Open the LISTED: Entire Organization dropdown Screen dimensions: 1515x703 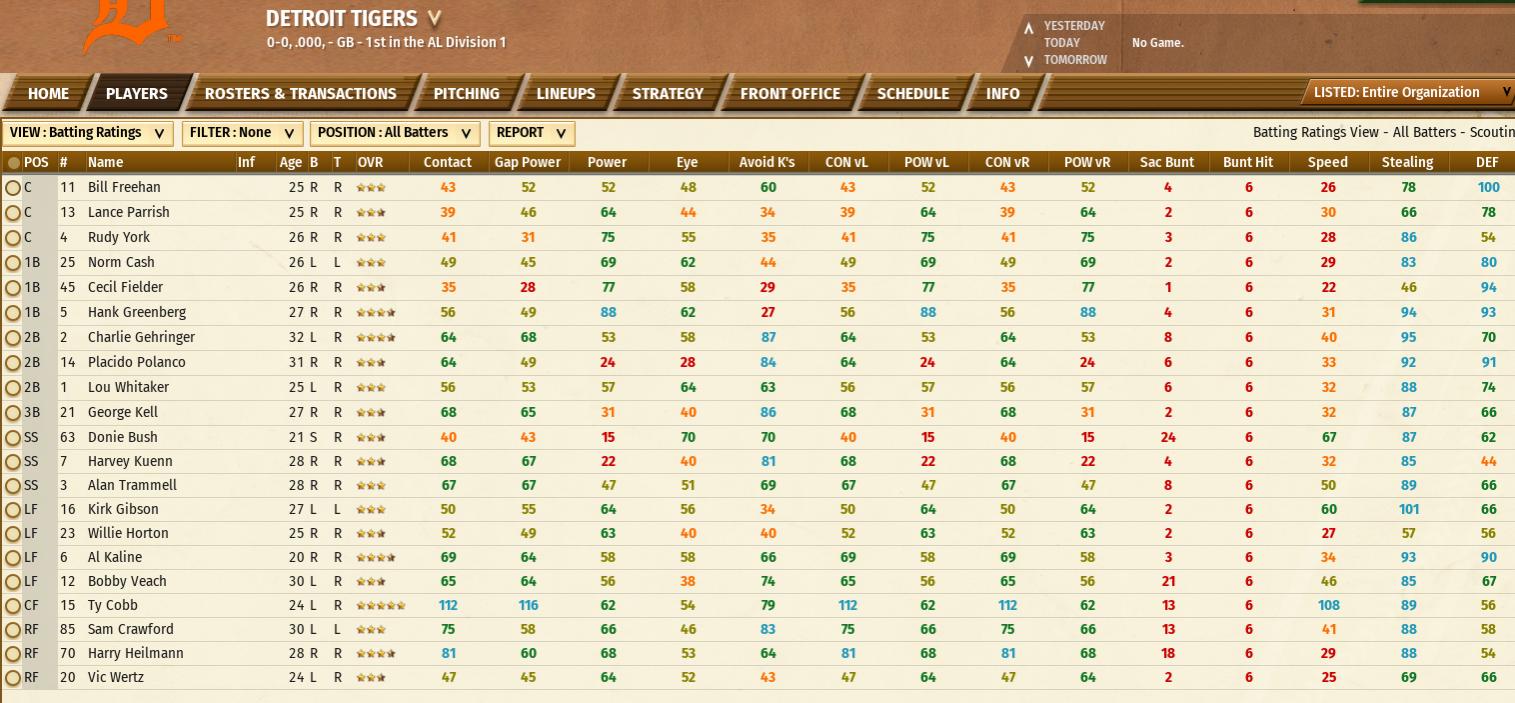click(x=1408, y=92)
